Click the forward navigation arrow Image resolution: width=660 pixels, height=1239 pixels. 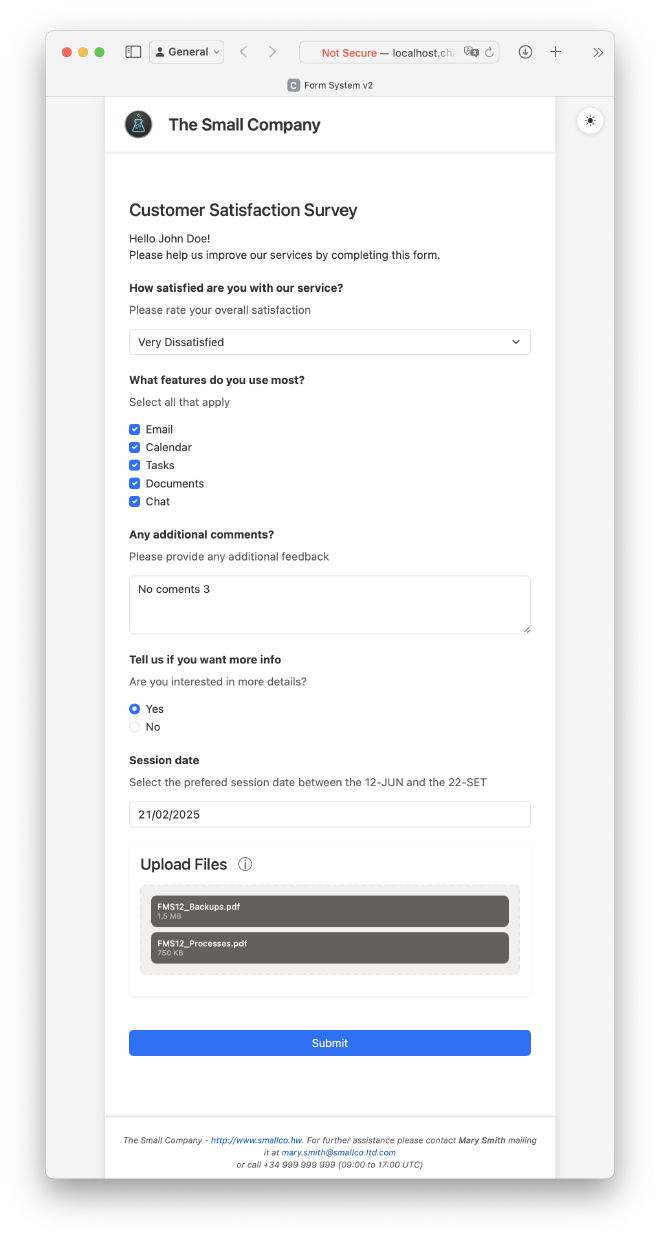click(270, 51)
